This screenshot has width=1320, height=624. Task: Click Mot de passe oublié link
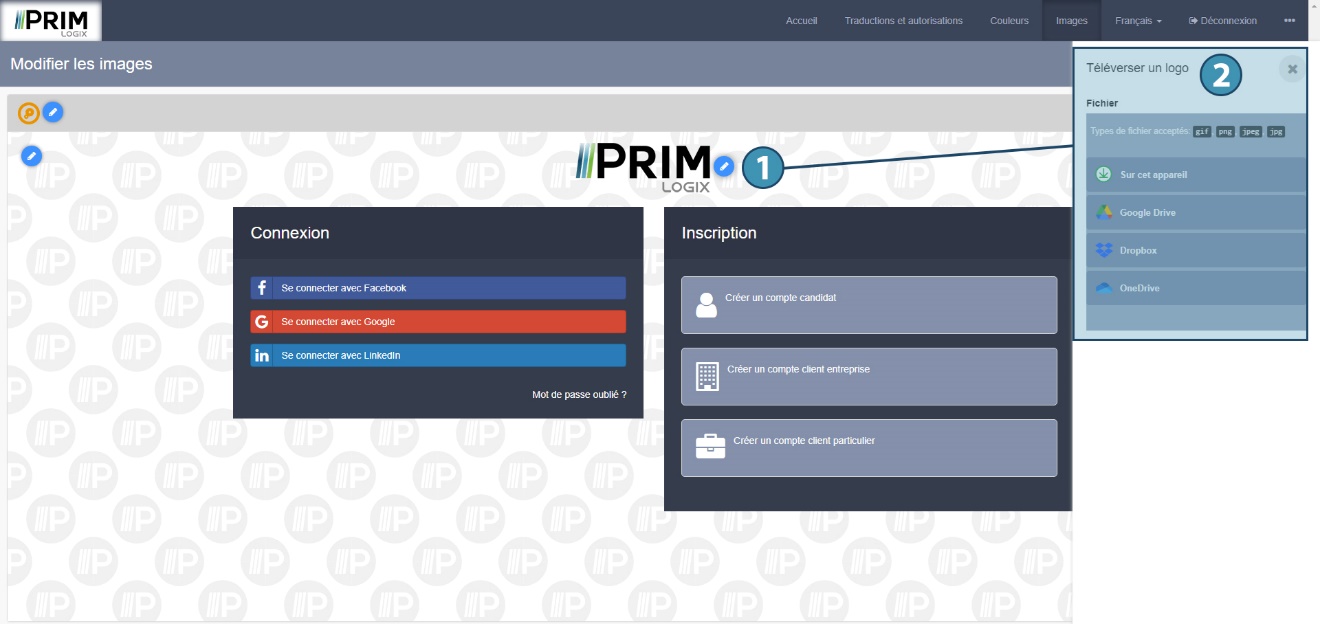[579, 395]
